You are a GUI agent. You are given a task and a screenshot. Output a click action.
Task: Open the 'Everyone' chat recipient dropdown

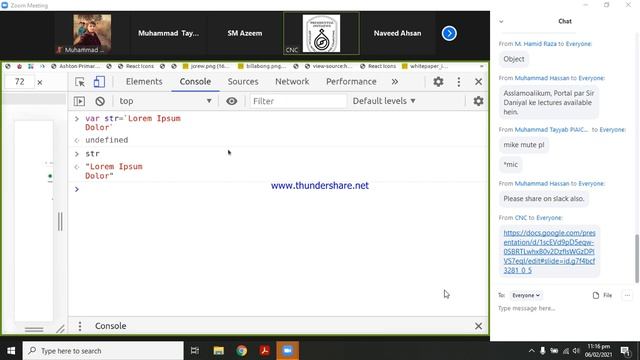[526, 295]
